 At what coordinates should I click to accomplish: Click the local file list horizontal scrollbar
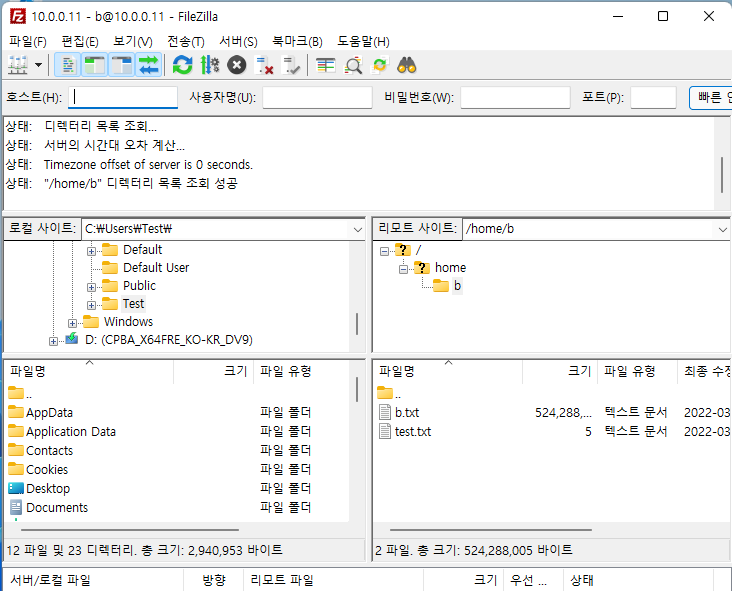(130, 530)
